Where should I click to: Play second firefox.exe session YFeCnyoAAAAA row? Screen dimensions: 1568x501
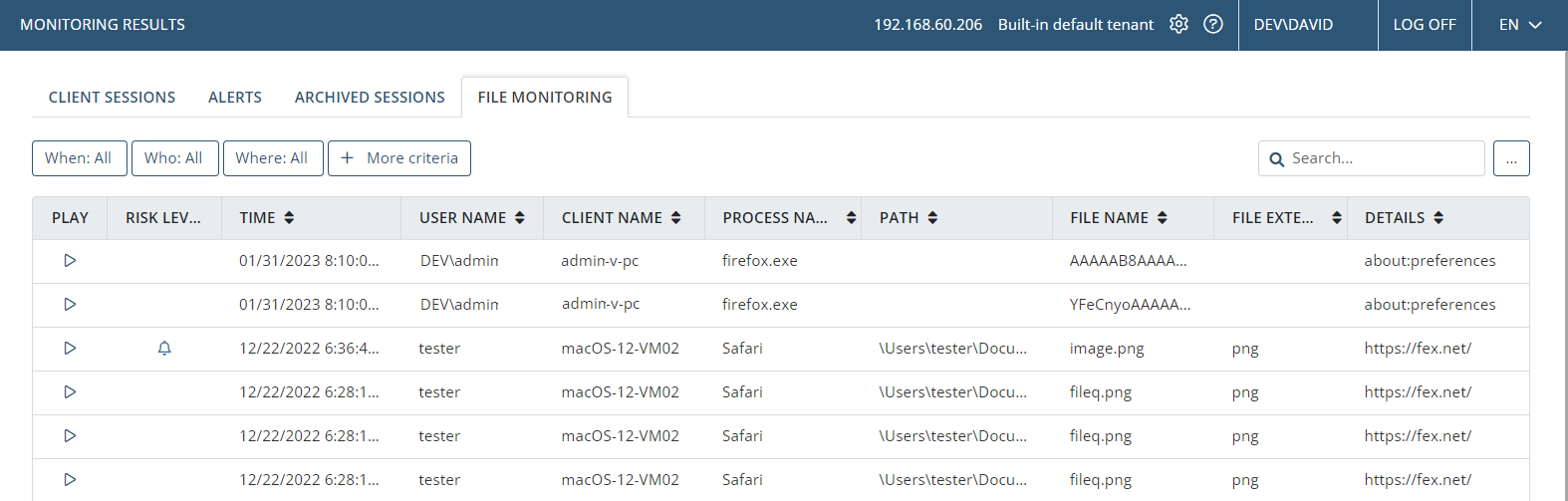[70, 304]
